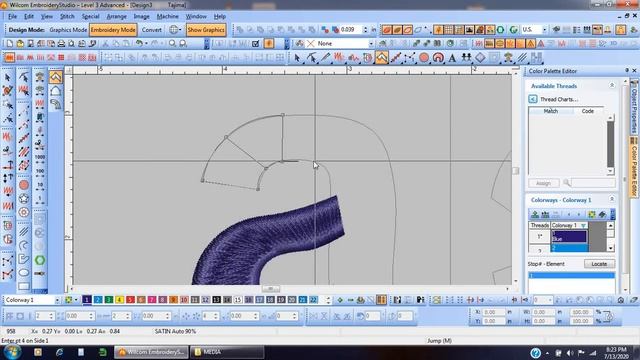640x360 pixels.
Task: Open the Arrange menu
Action: 116,16
